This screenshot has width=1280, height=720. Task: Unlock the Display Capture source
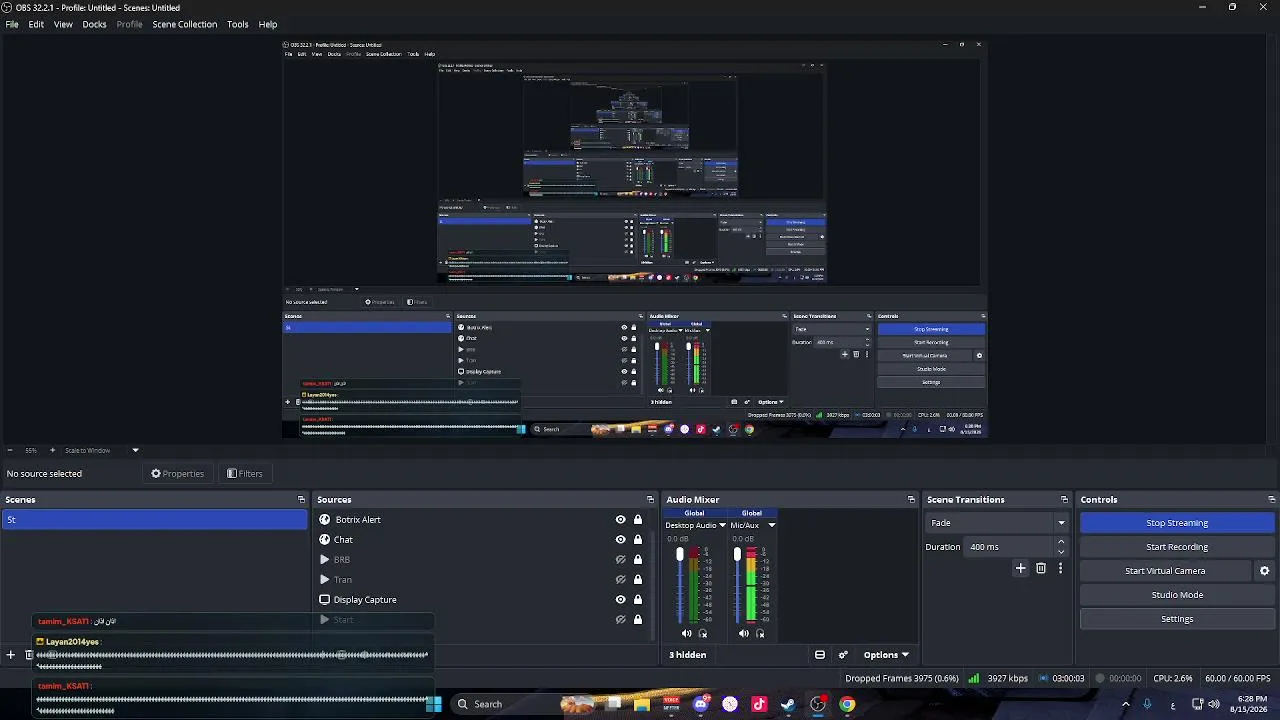[x=637, y=600]
